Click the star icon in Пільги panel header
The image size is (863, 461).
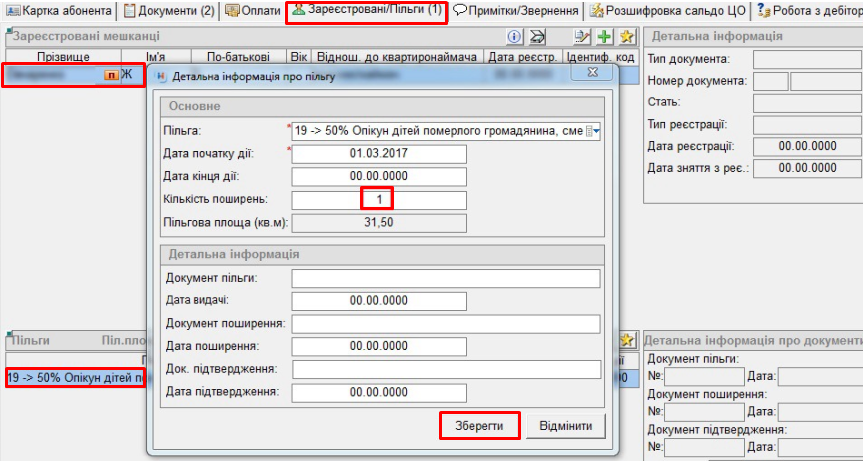click(x=627, y=341)
